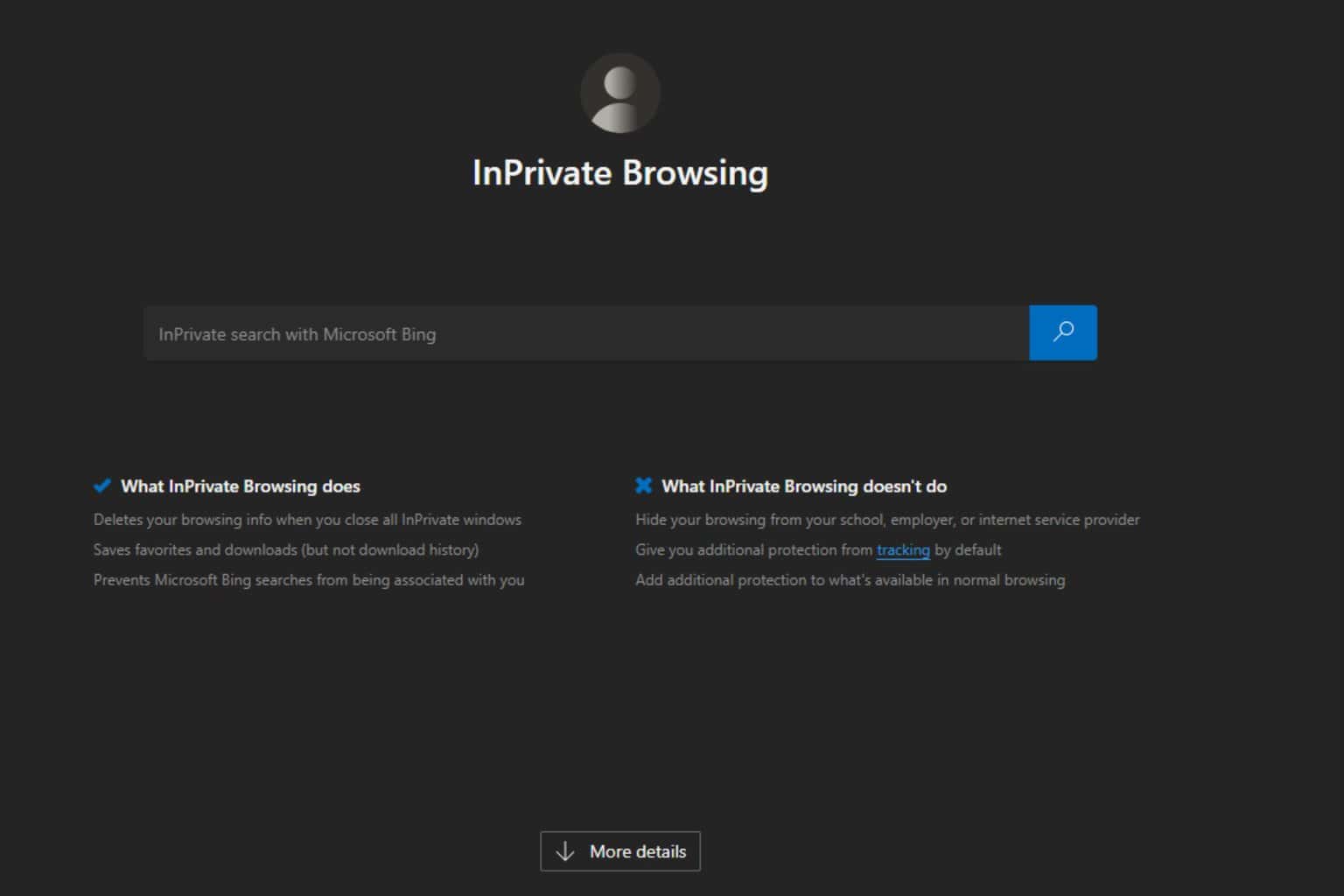Click 'Deletes your browsing info' description line

[x=307, y=520]
